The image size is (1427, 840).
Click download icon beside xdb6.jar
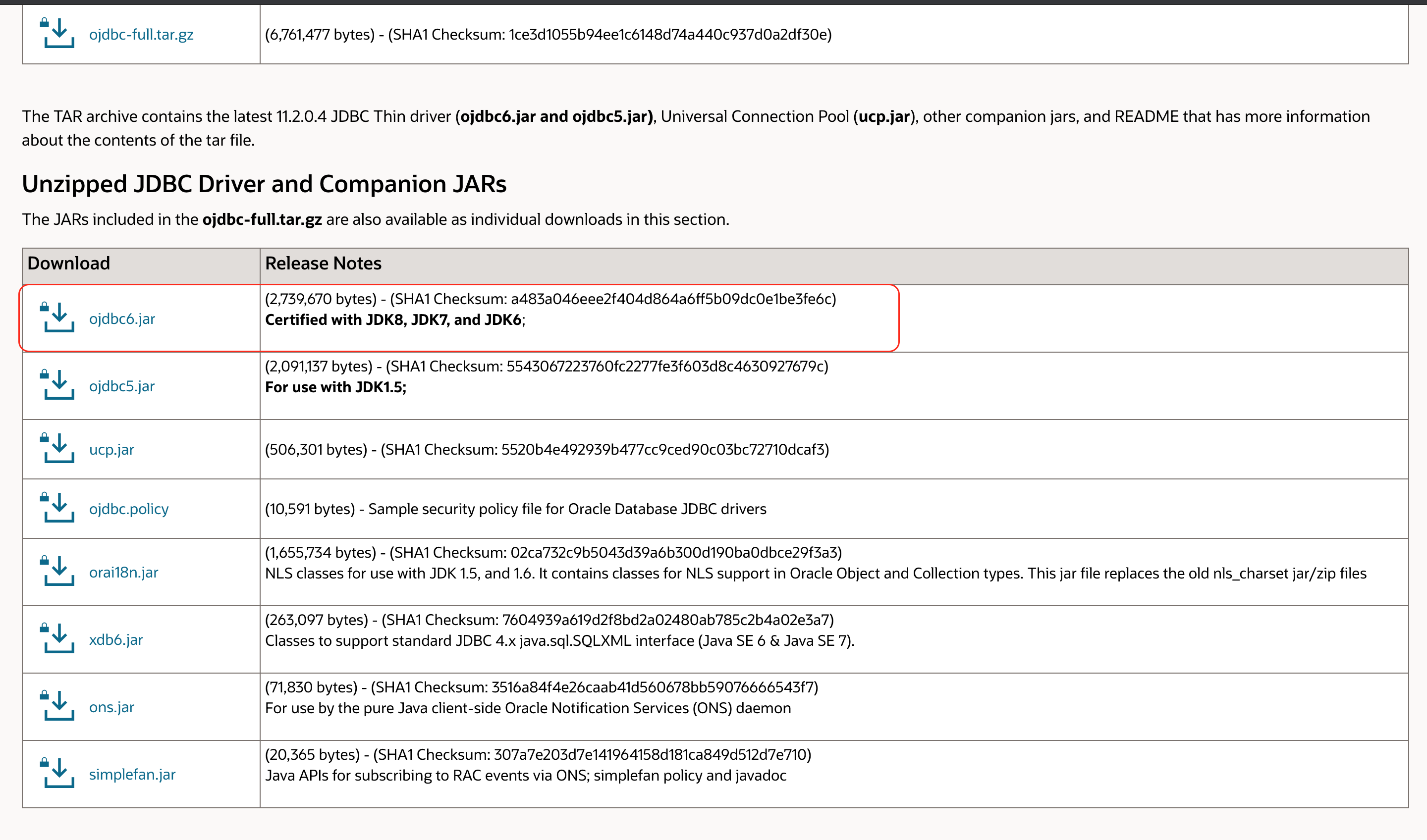click(x=58, y=638)
